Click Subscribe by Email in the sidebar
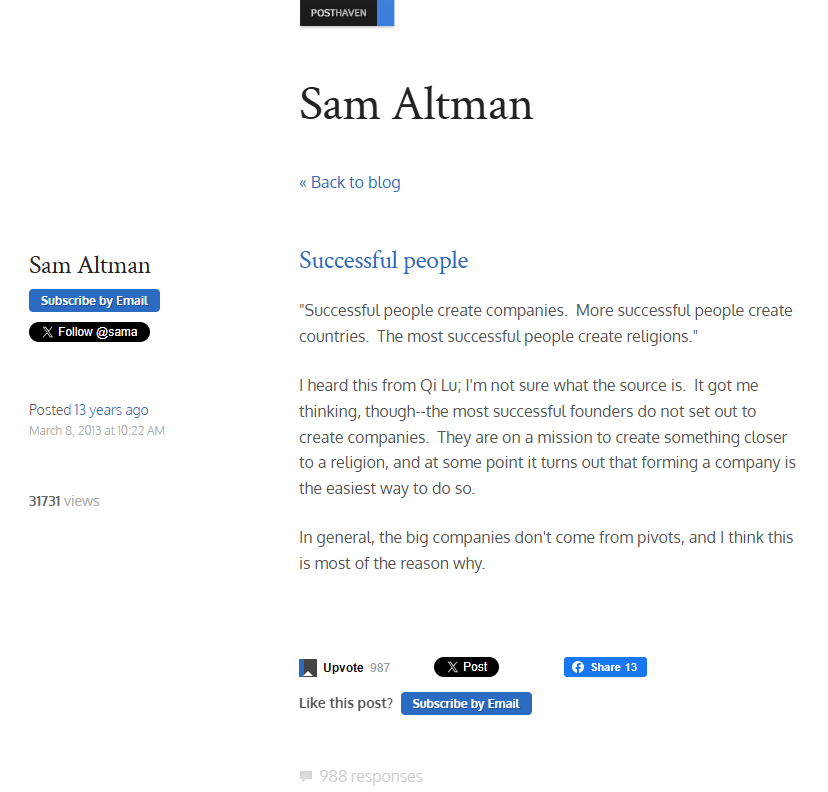 tap(94, 300)
